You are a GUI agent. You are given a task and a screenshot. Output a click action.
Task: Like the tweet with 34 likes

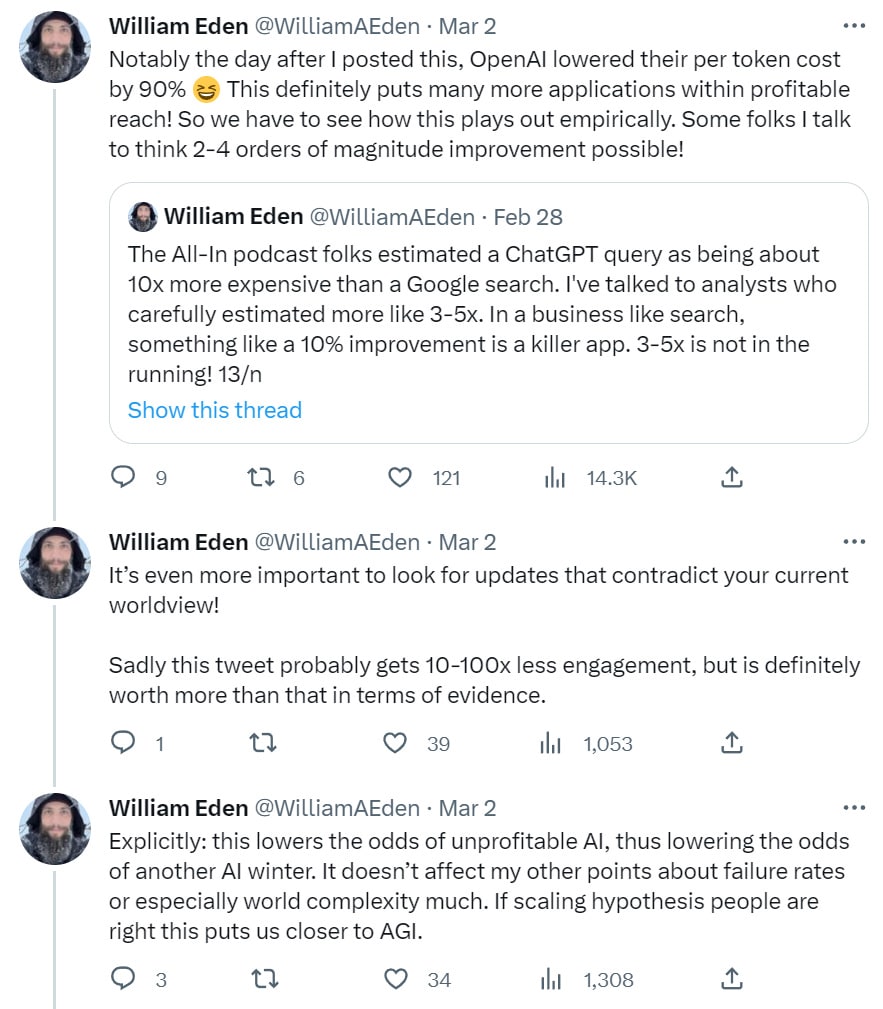click(396, 979)
